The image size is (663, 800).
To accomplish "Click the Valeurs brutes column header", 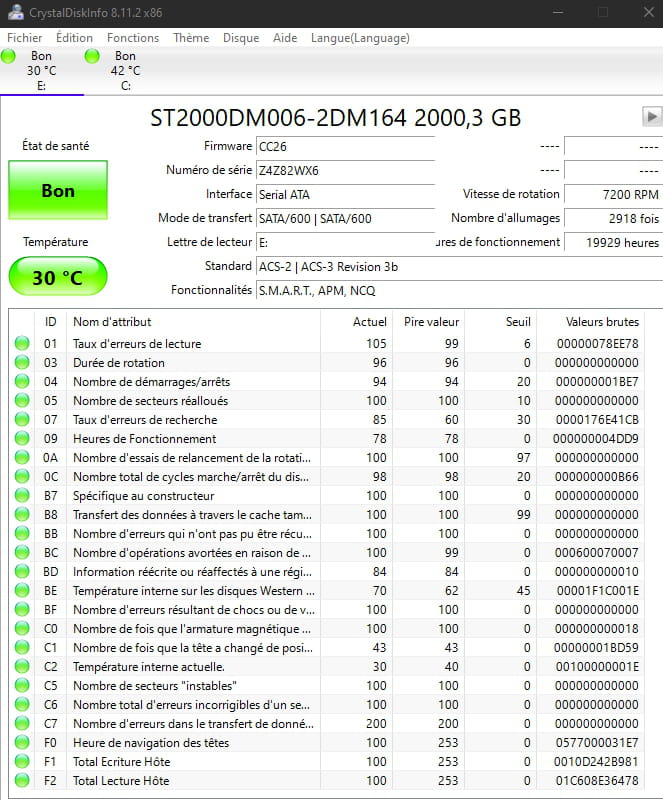I will coord(589,322).
